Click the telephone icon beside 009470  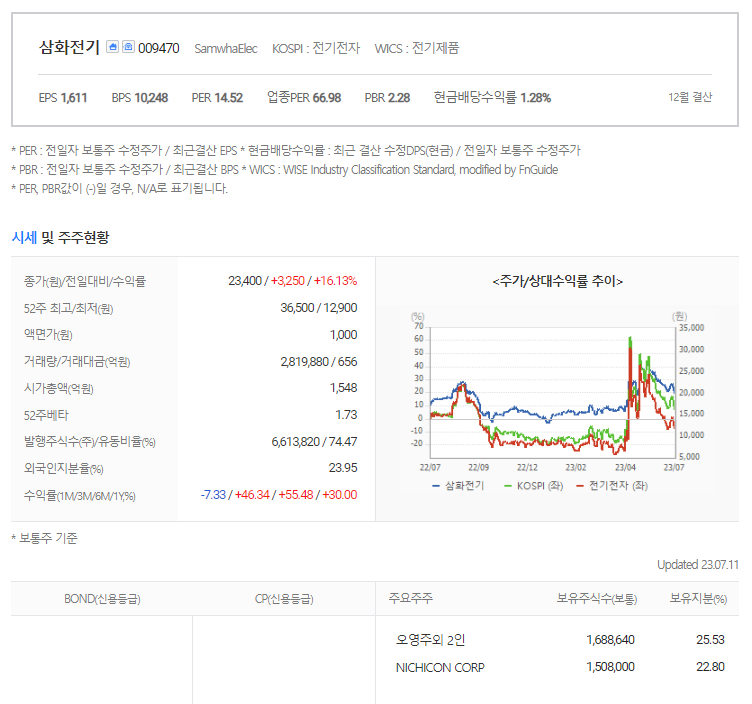(x=128, y=47)
